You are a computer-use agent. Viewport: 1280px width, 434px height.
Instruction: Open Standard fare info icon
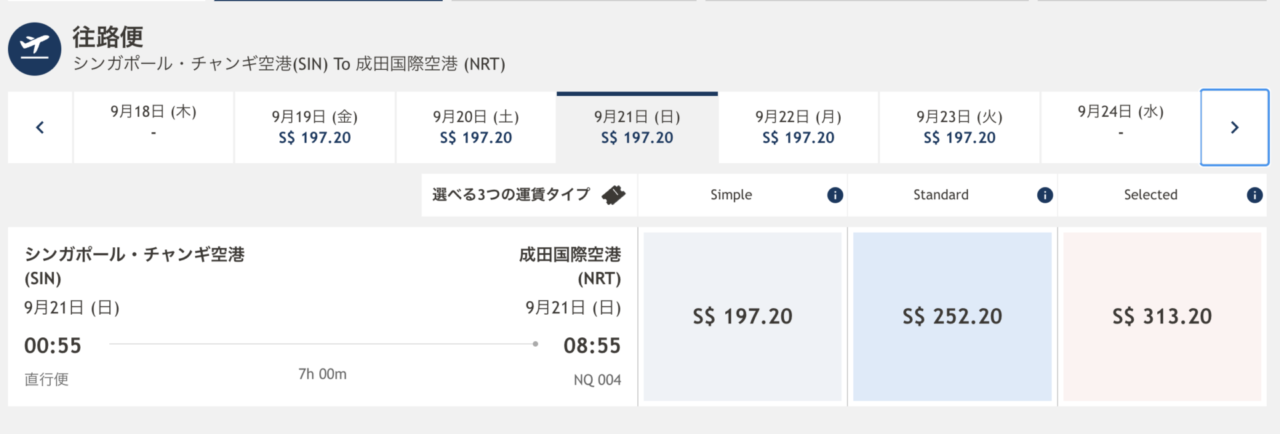click(x=1045, y=195)
